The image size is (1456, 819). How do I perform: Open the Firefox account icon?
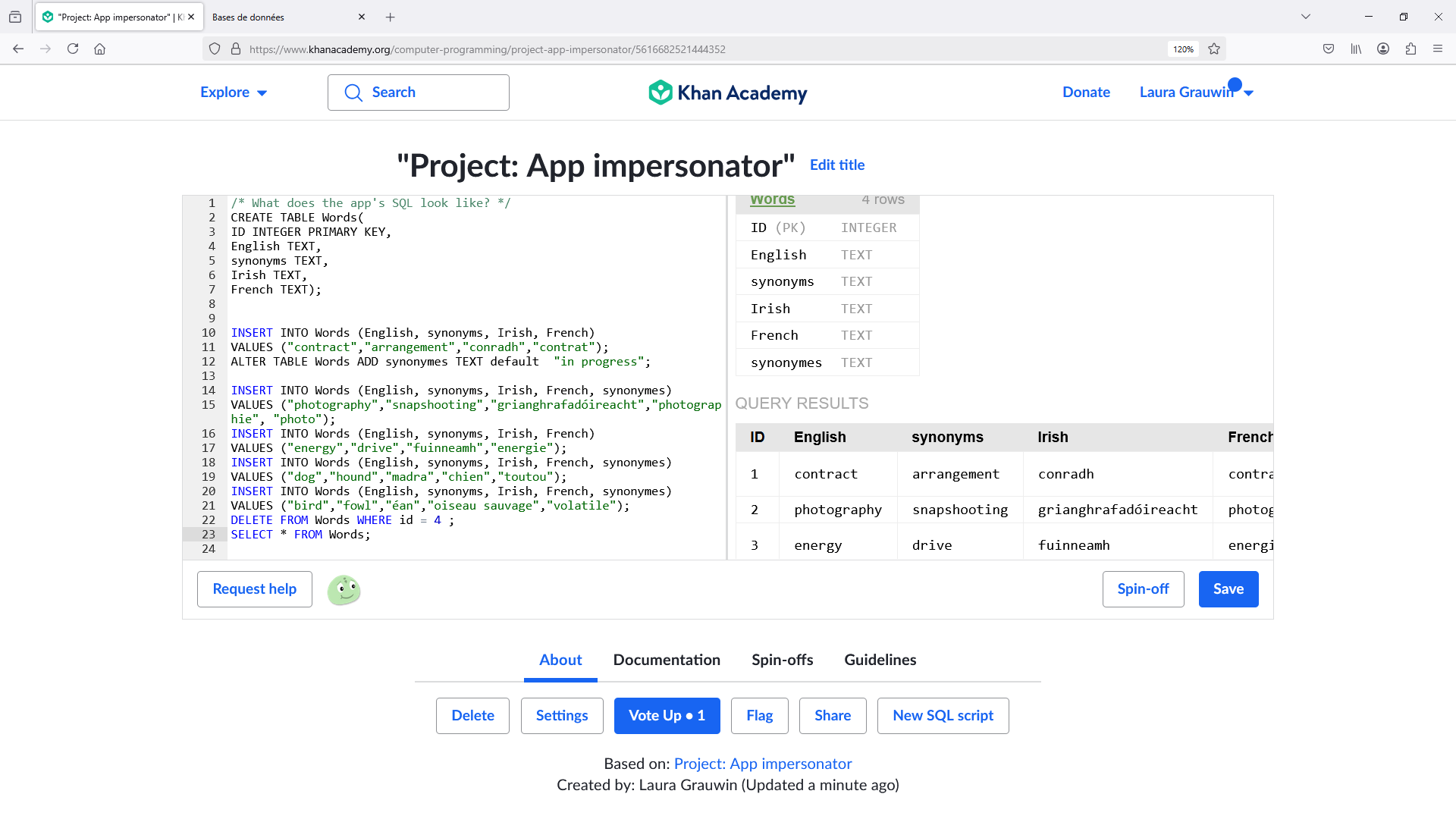[x=1383, y=49]
